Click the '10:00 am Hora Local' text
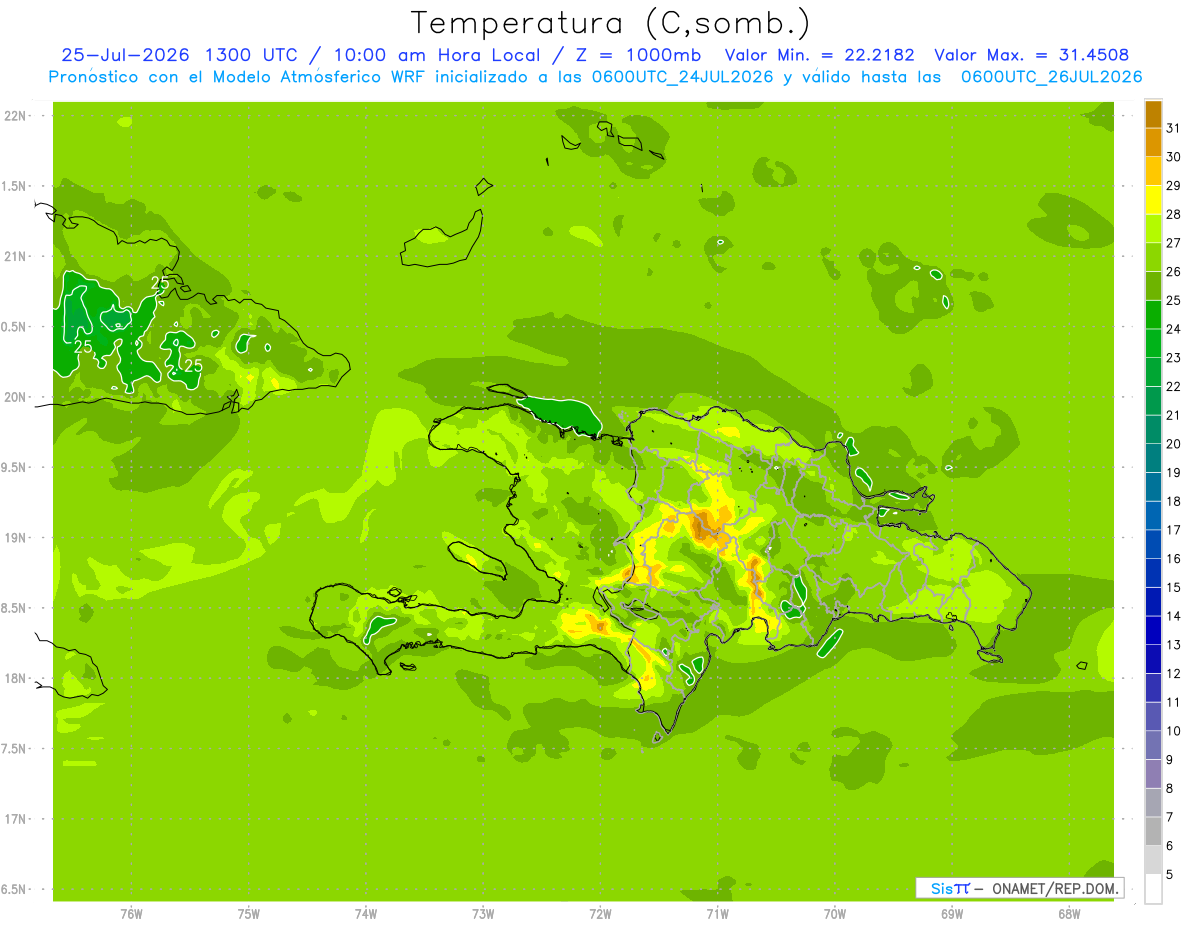This screenshot has height=927, width=1200. coord(435,55)
